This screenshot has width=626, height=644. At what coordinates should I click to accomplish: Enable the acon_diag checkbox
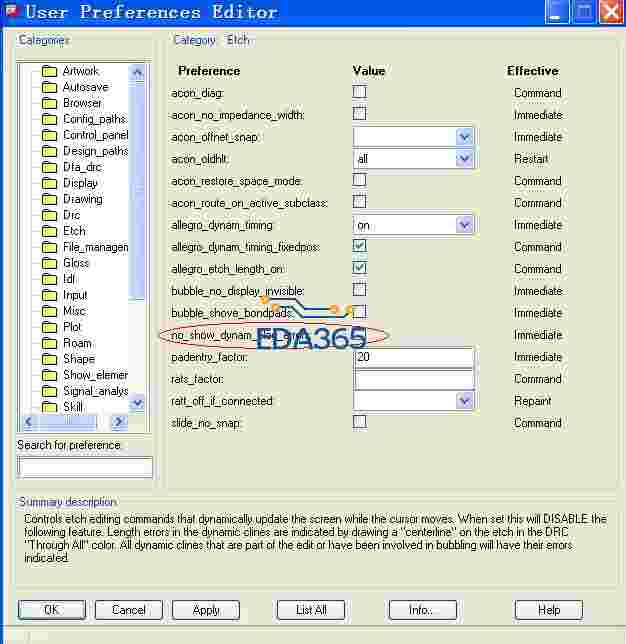(359, 92)
